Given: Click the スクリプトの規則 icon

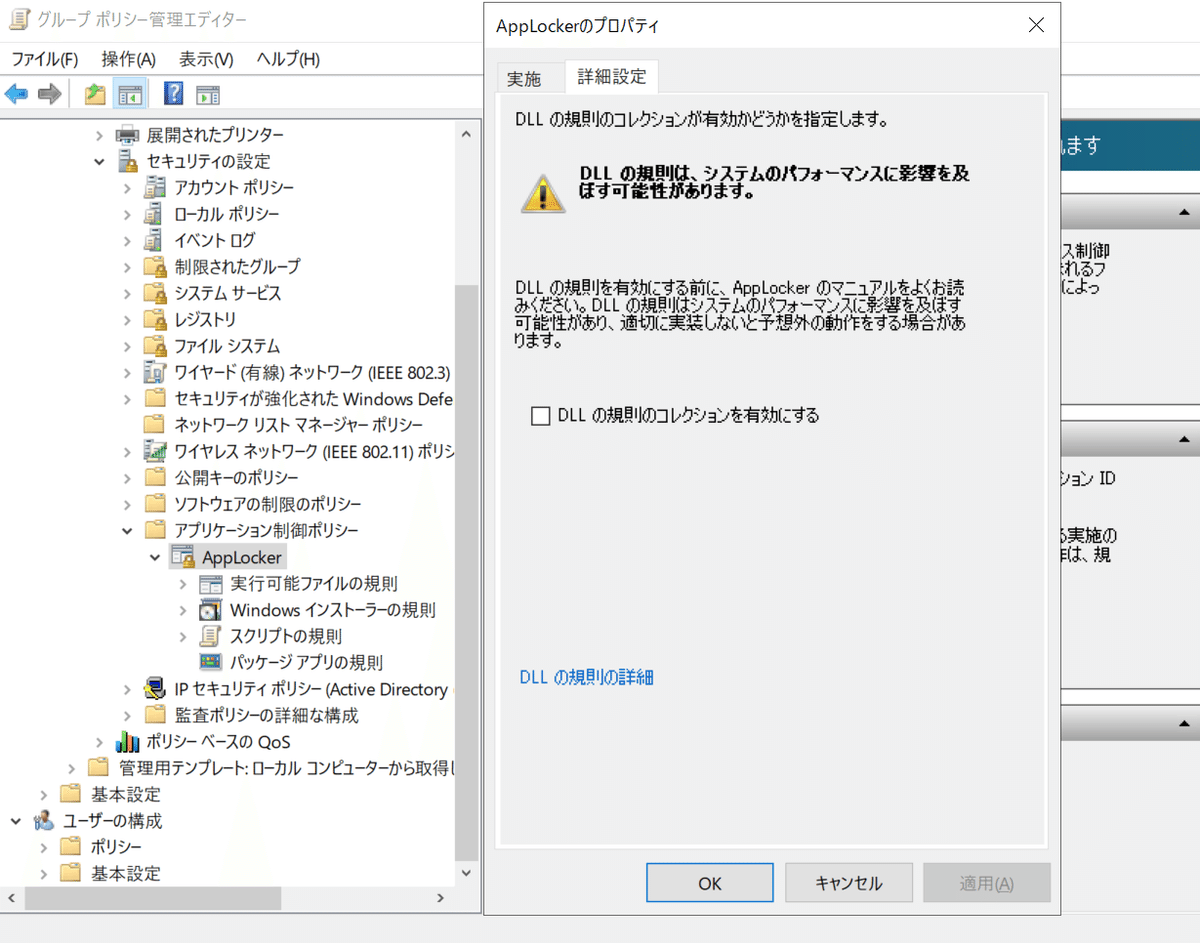Looking at the screenshot, I should click(x=210, y=636).
